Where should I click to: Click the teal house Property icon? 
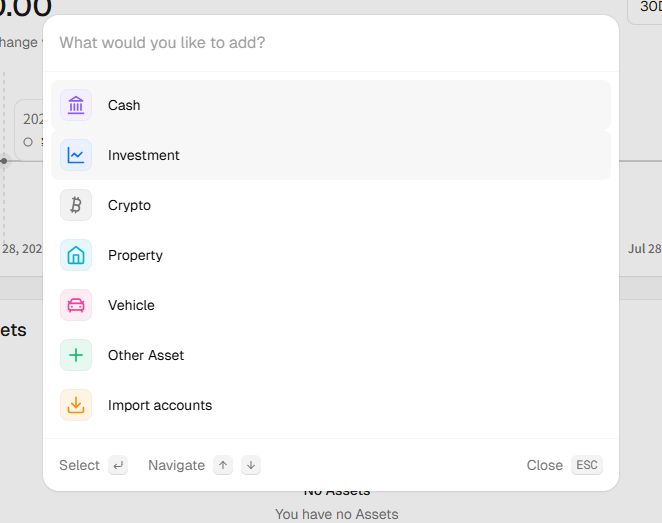click(76, 255)
